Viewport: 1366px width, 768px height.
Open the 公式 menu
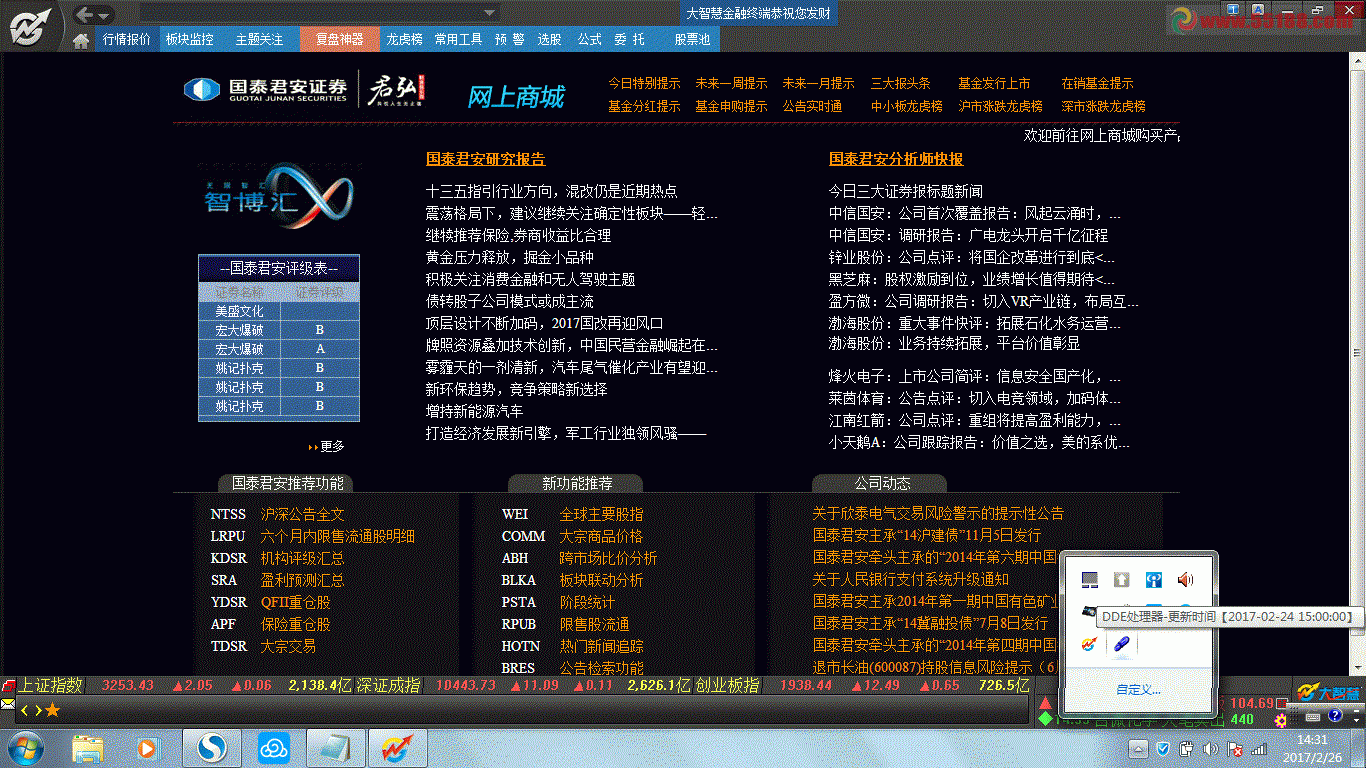coord(589,39)
